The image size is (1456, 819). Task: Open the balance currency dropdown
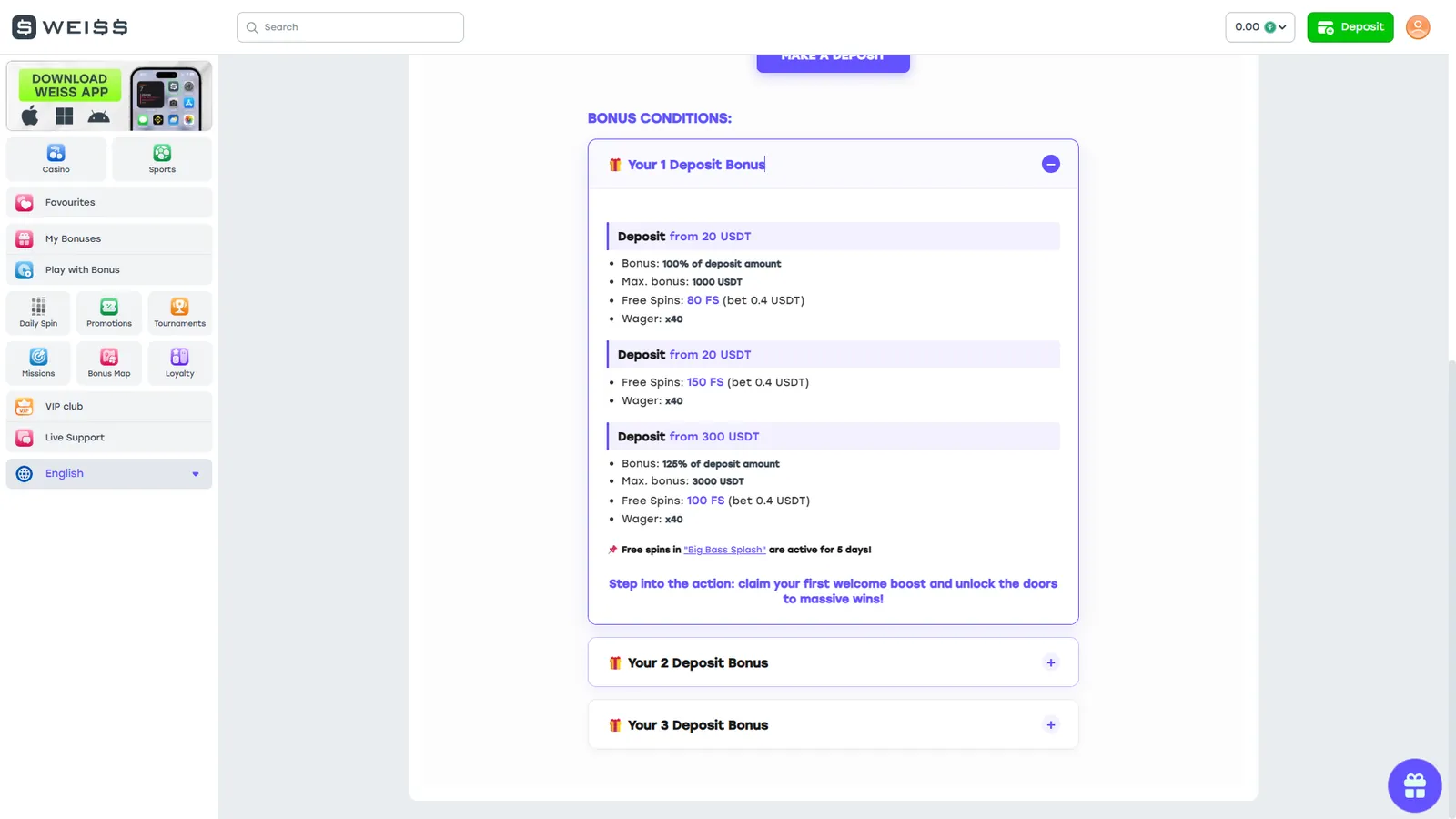click(x=1259, y=27)
